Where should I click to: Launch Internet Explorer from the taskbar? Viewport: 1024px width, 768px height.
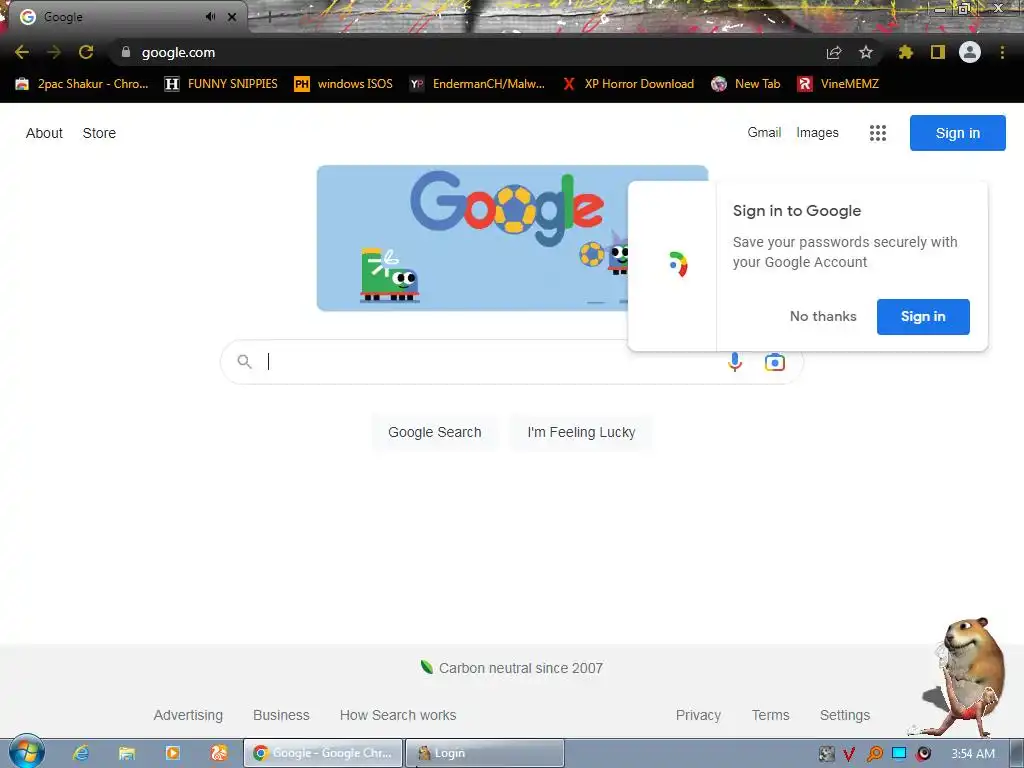81,753
